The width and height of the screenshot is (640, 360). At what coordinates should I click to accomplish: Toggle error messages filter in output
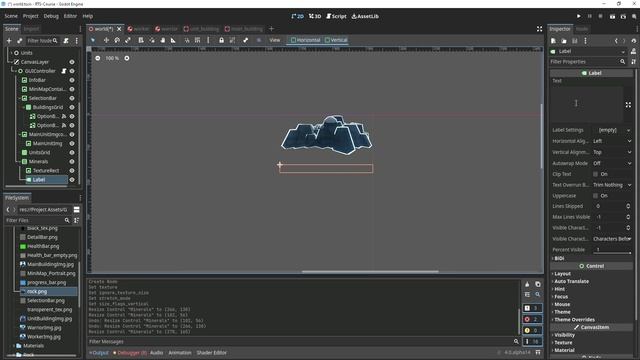pos(532,319)
